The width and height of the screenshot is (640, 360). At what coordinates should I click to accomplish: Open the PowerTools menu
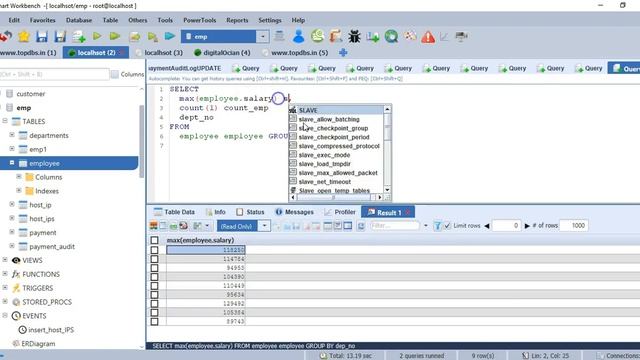[x=200, y=20]
